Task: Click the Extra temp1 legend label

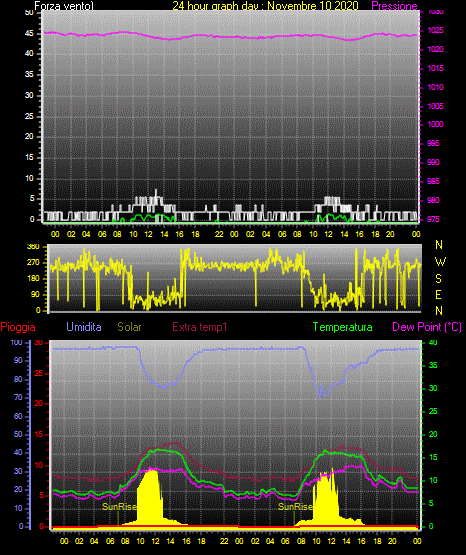Action: (200, 327)
